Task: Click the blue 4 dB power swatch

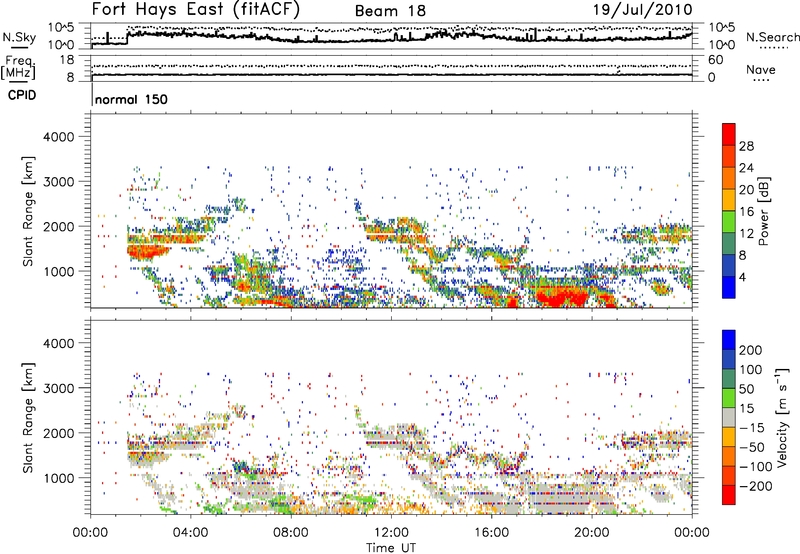Action: click(x=729, y=287)
